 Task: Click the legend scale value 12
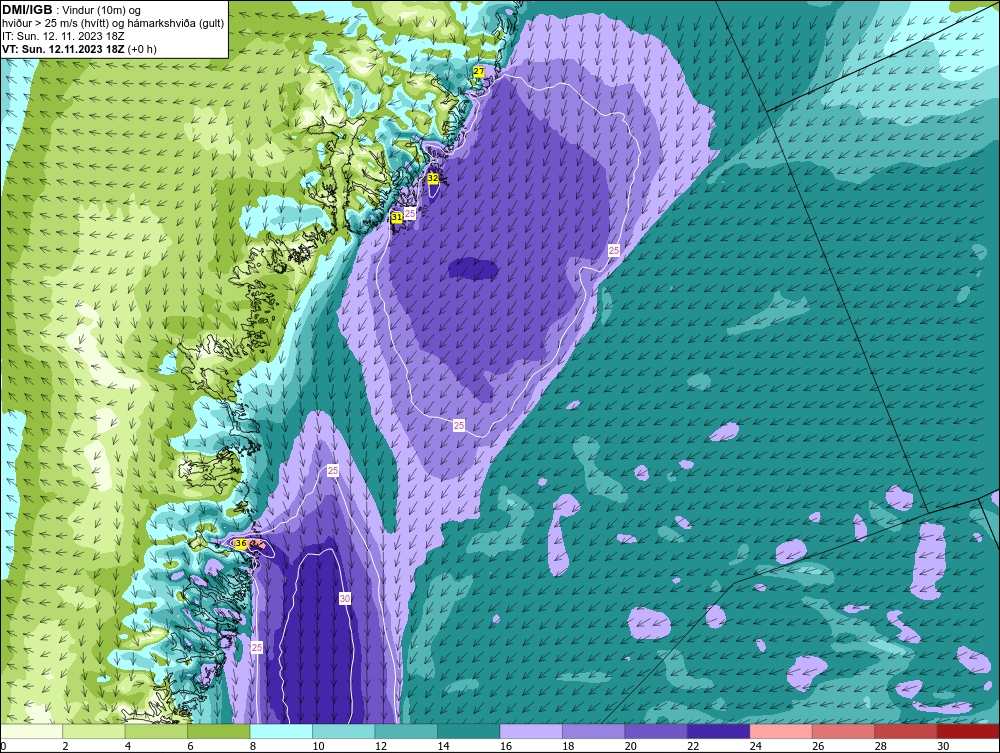(x=381, y=746)
